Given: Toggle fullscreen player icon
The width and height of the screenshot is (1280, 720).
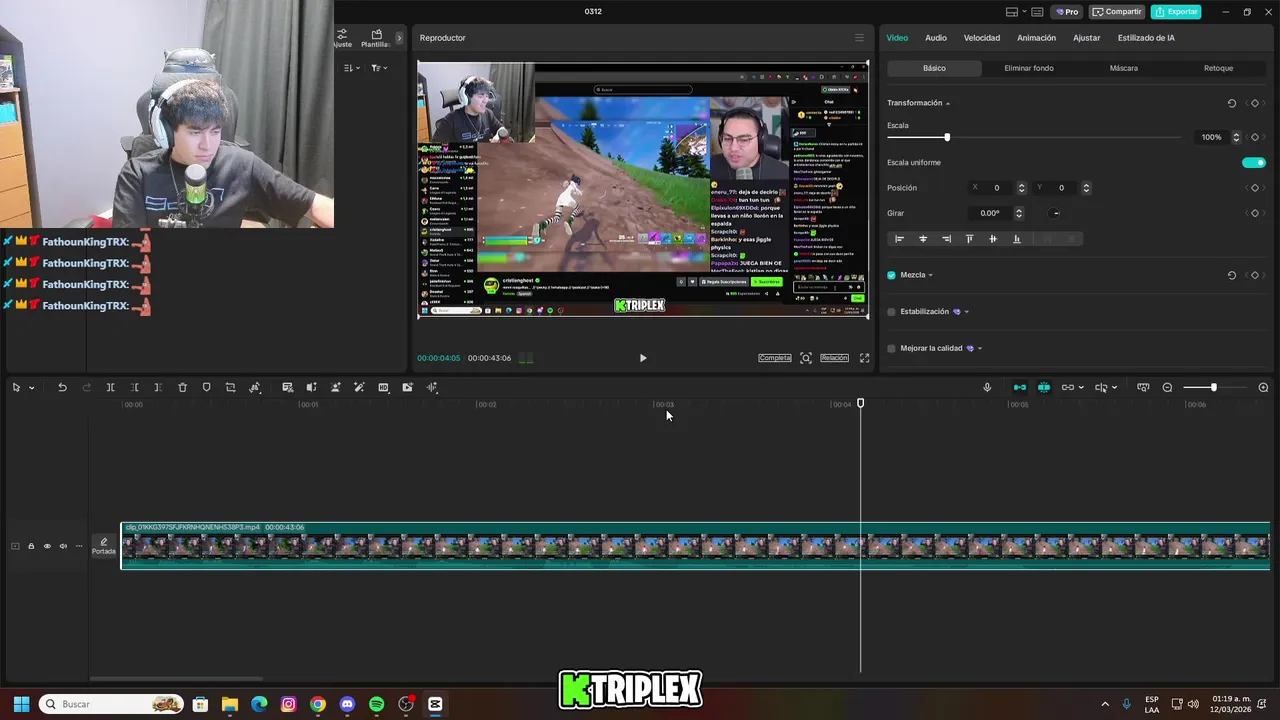Looking at the screenshot, I should 864,358.
